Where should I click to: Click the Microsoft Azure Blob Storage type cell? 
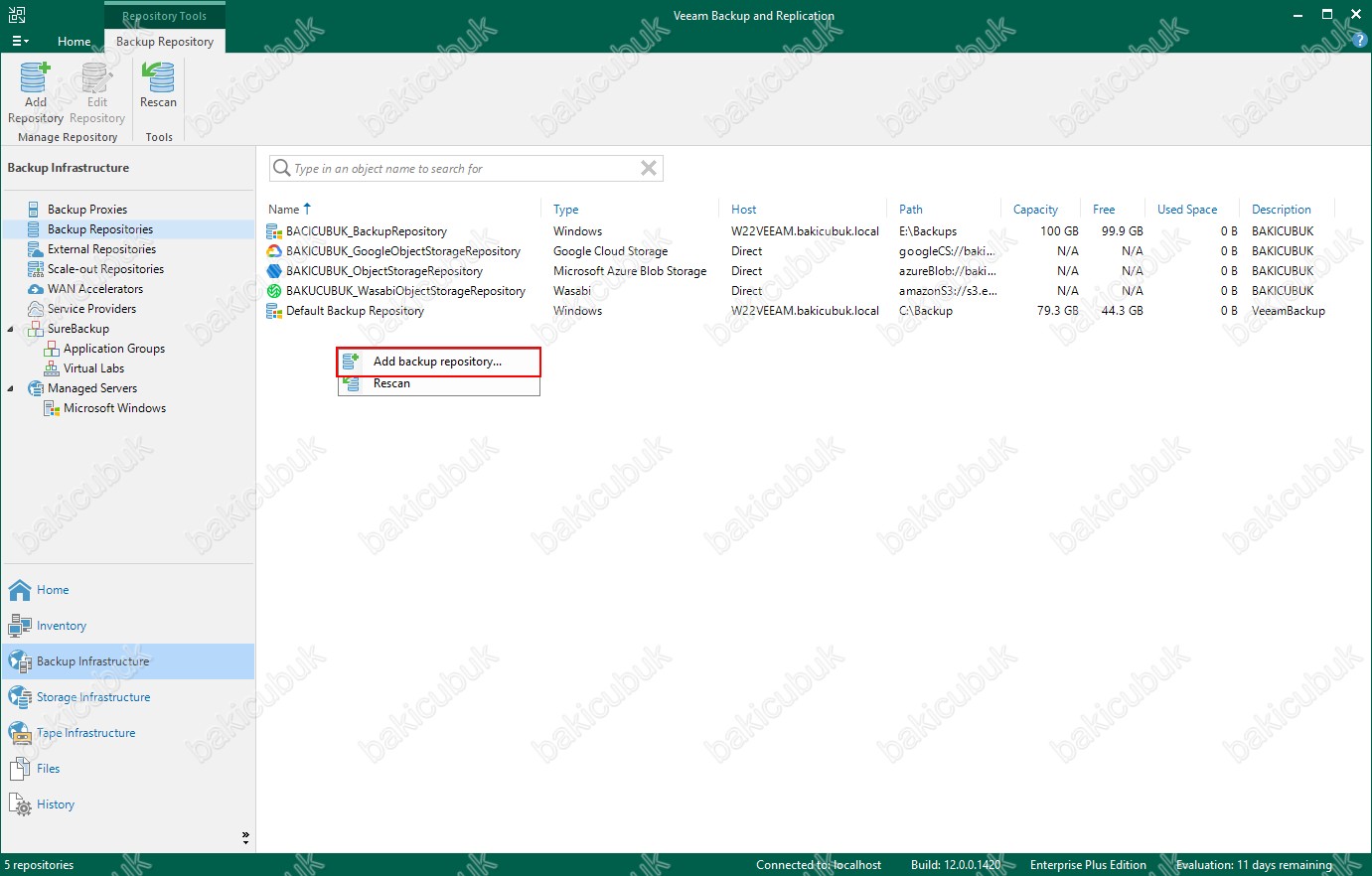pos(630,271)
